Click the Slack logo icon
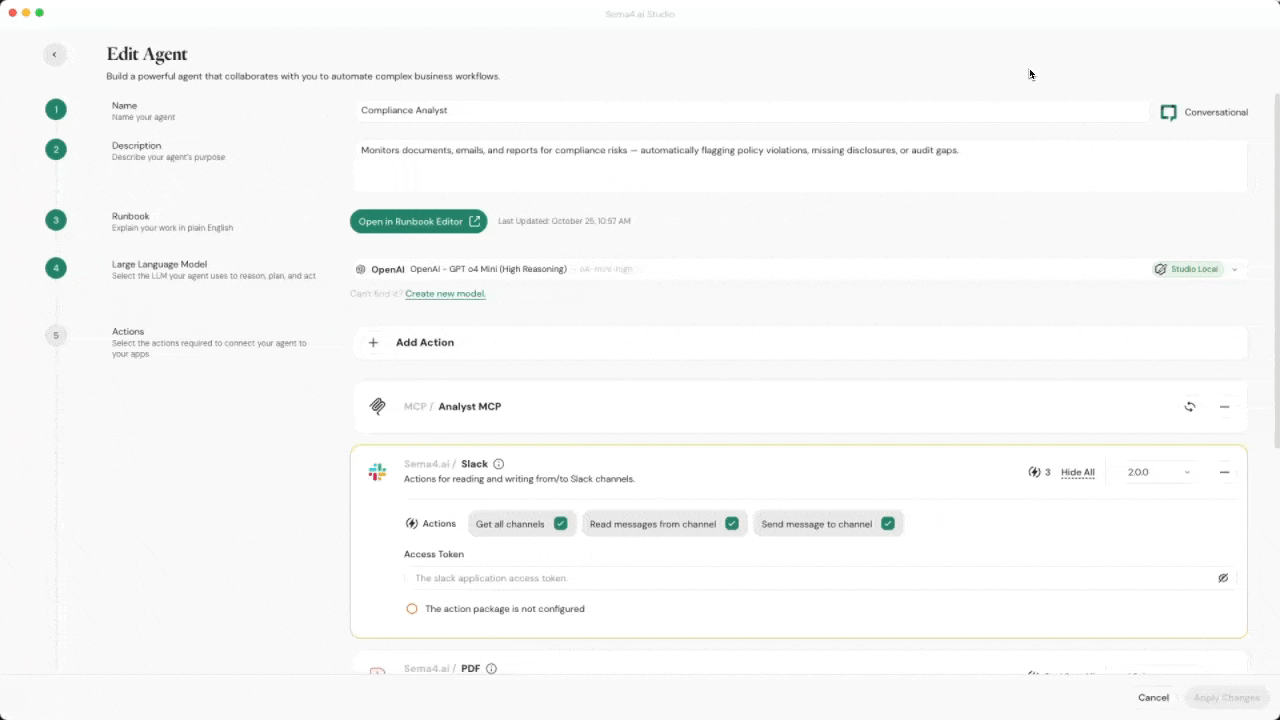The image size is (1280, 720). pyautogui.click(x=377, y=470)
